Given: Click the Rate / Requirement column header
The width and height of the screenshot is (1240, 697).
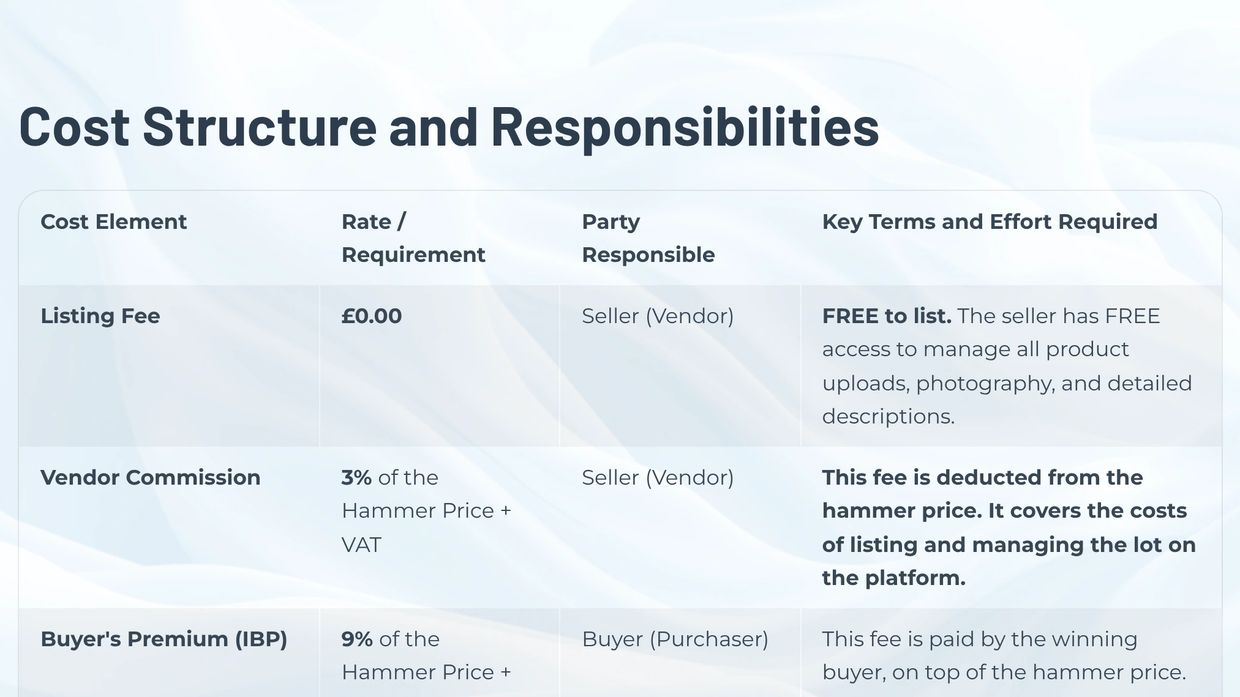Looking at the screenshot, I should (x=413, y=238).
